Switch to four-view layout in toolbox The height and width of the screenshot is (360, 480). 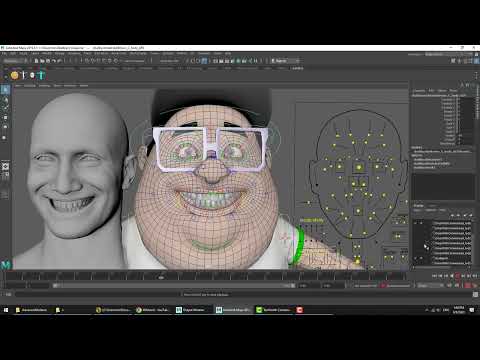[x=5, y=174]
